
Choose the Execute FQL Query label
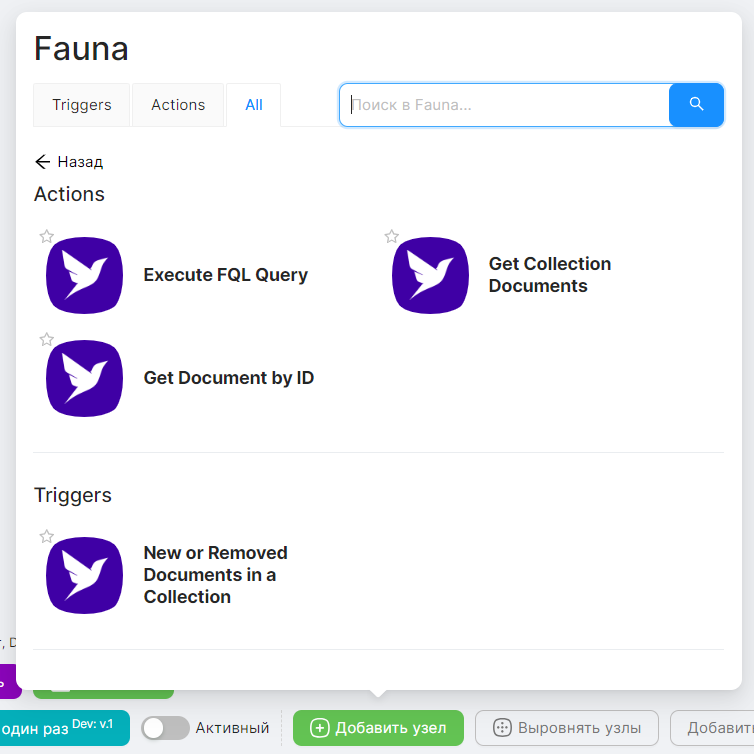tap(226, 275)
